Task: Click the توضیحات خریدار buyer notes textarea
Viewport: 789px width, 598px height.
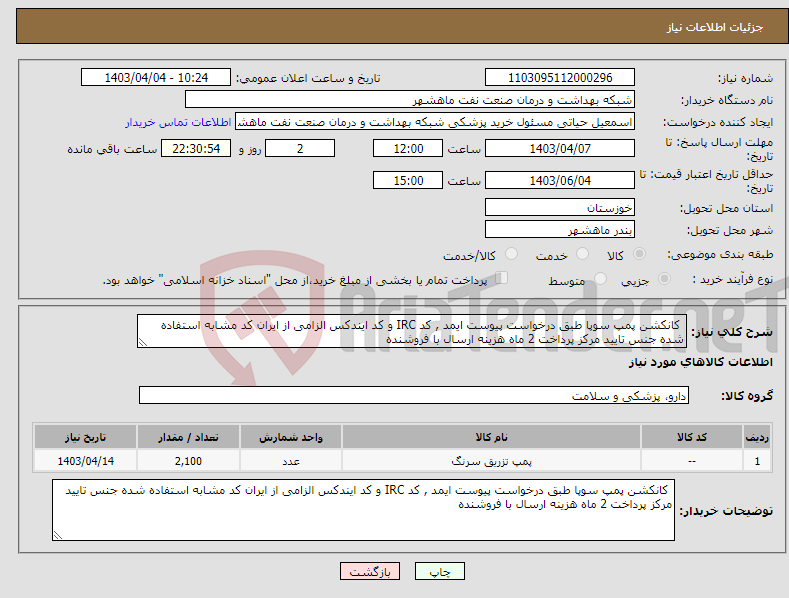Action: [363, 510]
